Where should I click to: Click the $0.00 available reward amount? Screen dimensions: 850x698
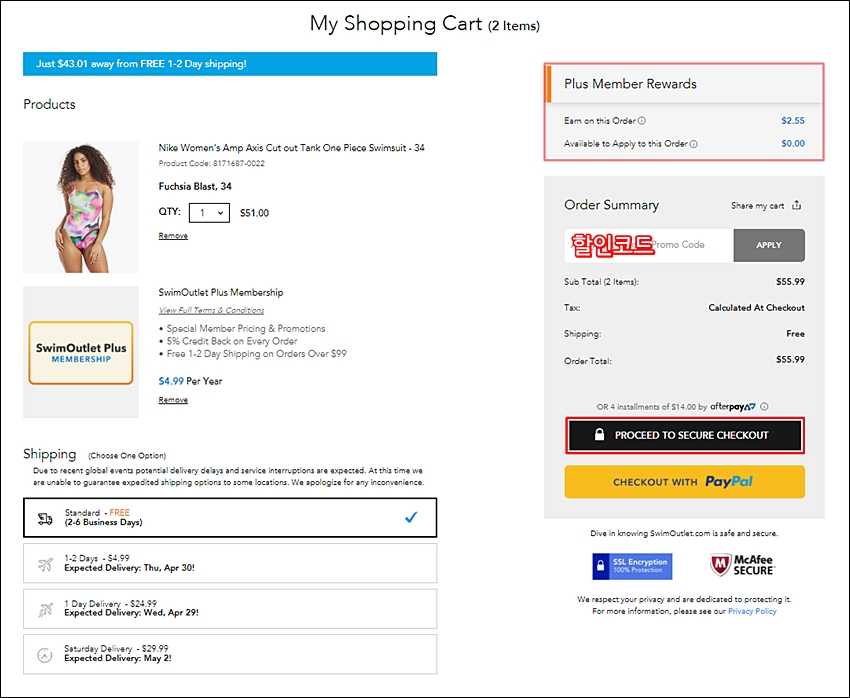coord(793,144)
